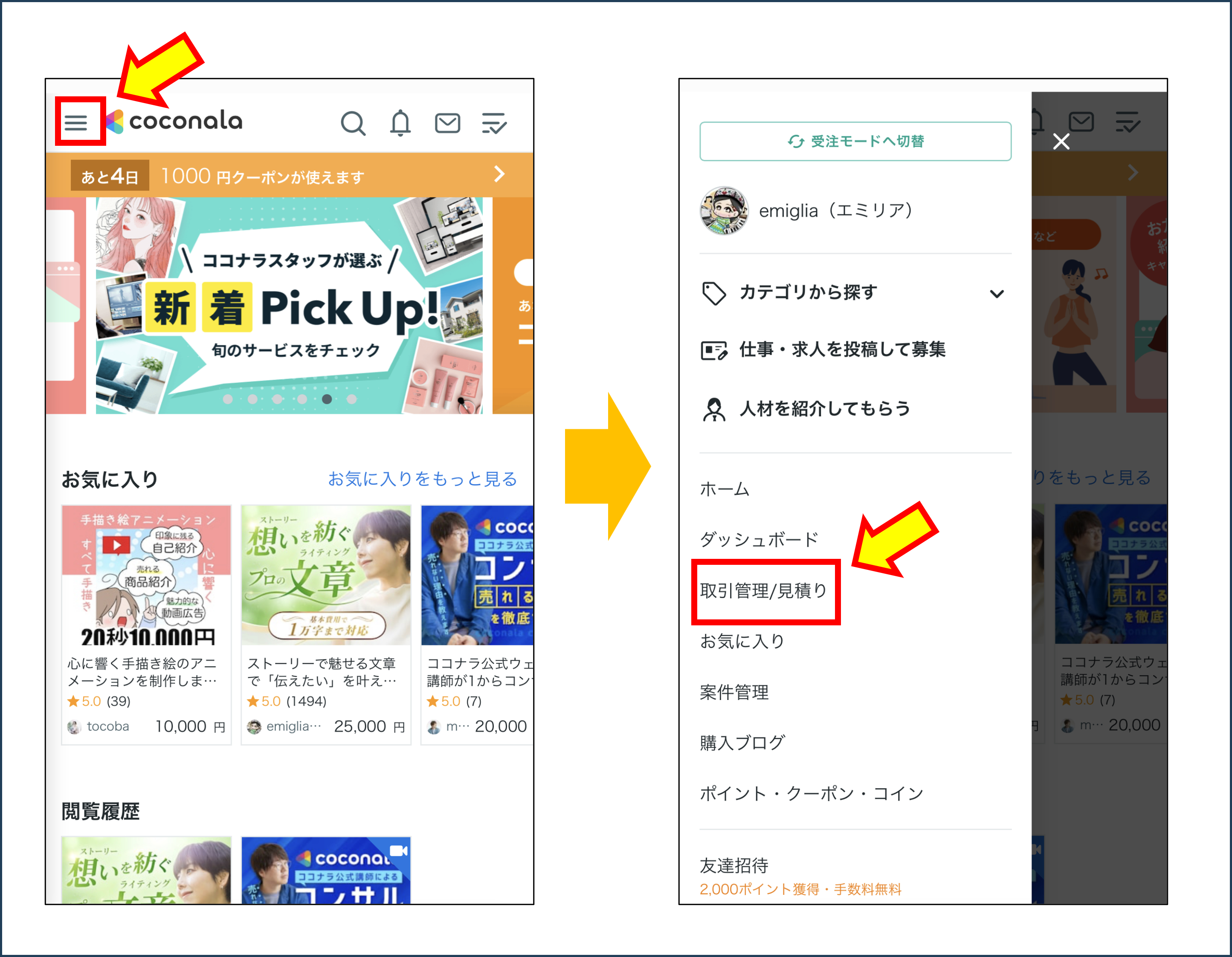Open notifications bell in left screen header
The width and height of the screenshot is (1232, 957).
(400, 122)
